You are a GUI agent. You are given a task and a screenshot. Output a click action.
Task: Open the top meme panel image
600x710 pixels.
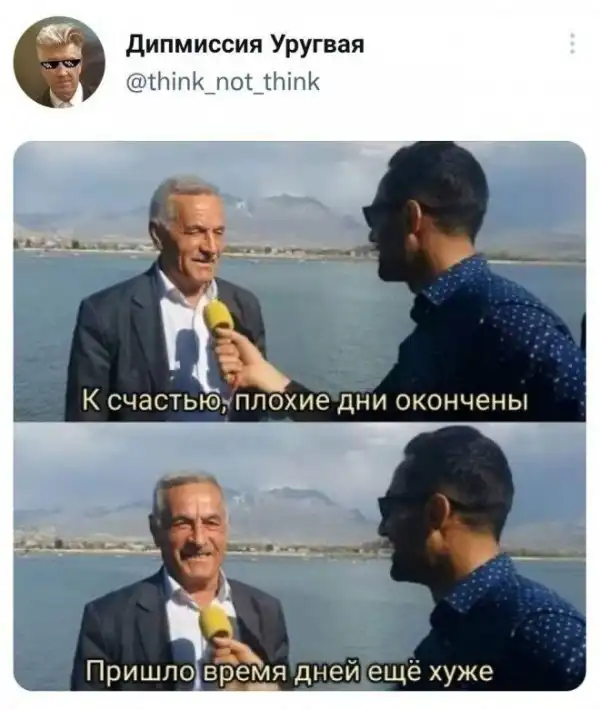coord(300,281)
